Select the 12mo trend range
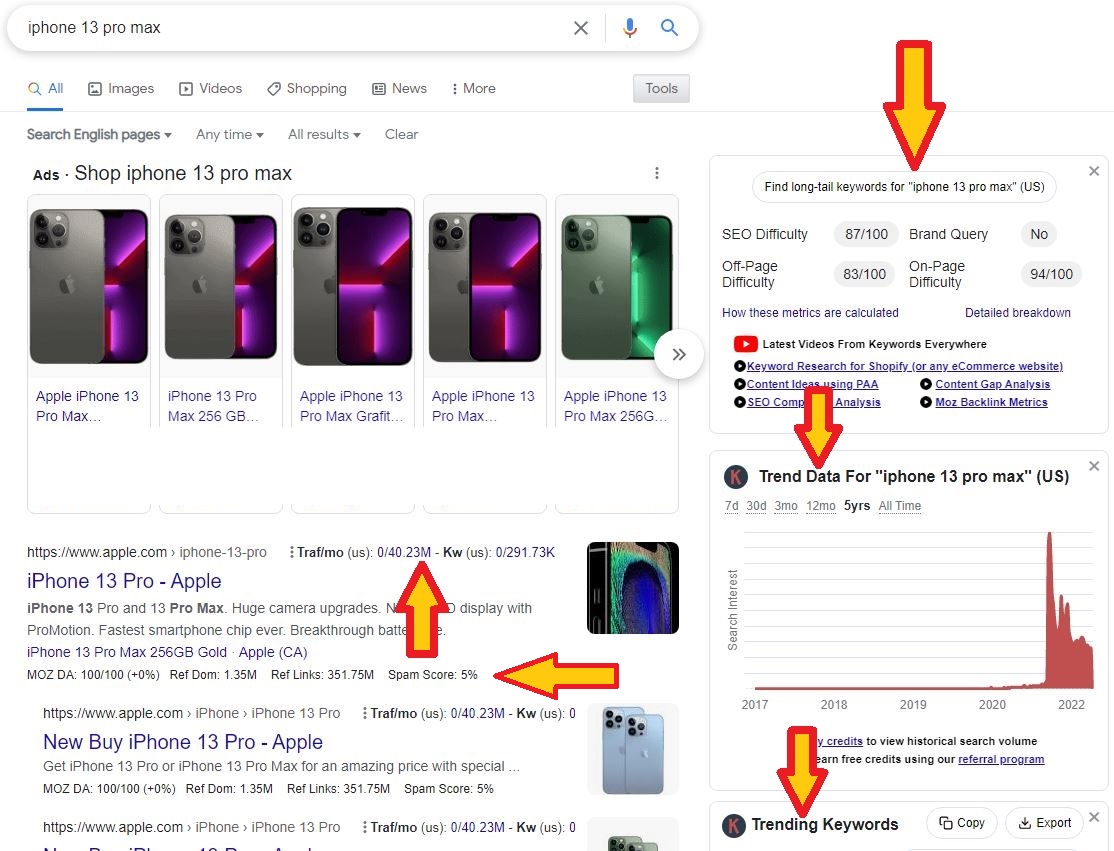Viewport: 1114px width, 851px height. (x=821, y=506)
